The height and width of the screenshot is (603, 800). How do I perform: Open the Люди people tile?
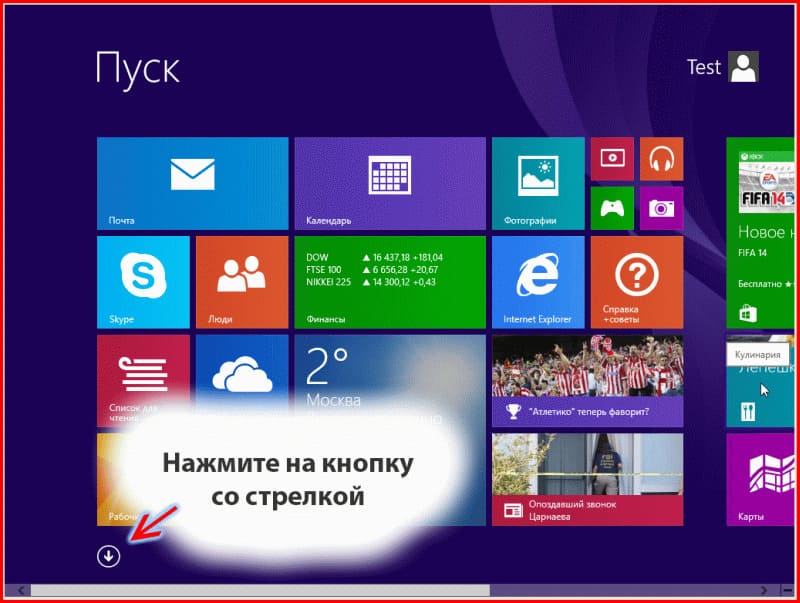[242, 282]
